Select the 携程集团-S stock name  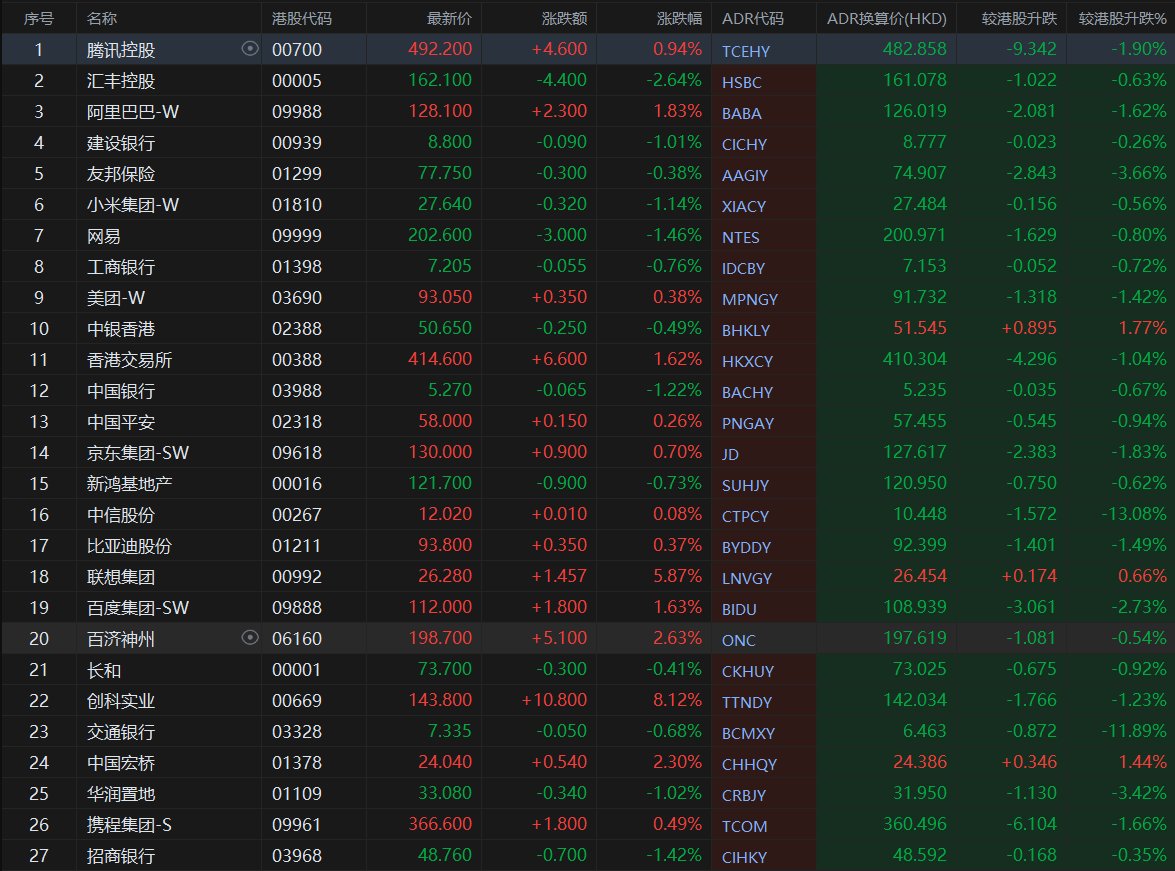tap(129, 825)
